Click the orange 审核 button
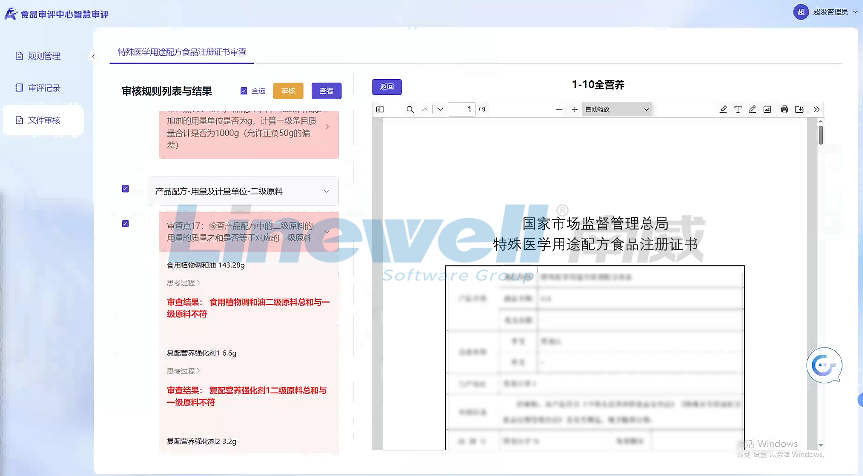863x476 pixels. 288,91
